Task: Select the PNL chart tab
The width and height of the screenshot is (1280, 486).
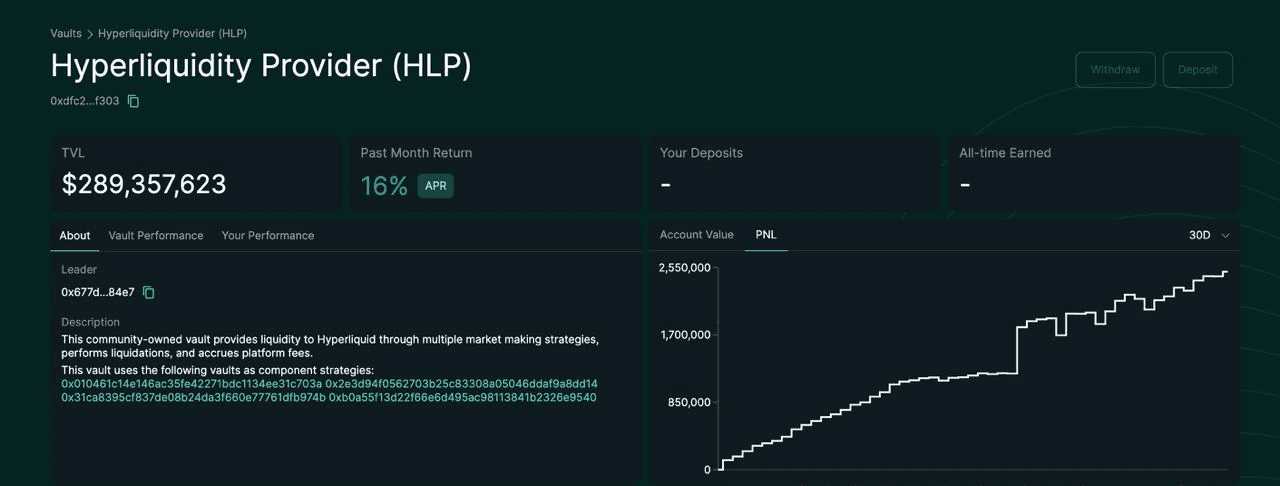Action: pyautogui.click(x=766, y=235)
